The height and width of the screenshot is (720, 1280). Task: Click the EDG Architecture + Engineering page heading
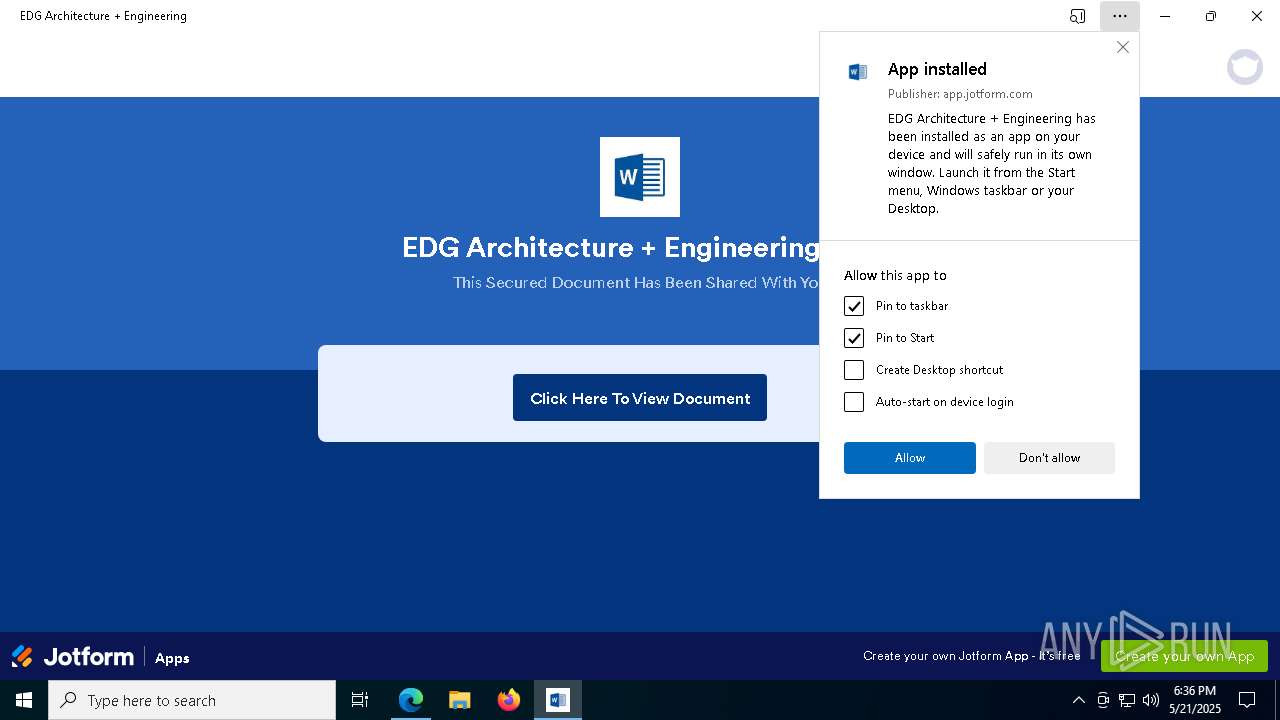(x=611, y=248)
